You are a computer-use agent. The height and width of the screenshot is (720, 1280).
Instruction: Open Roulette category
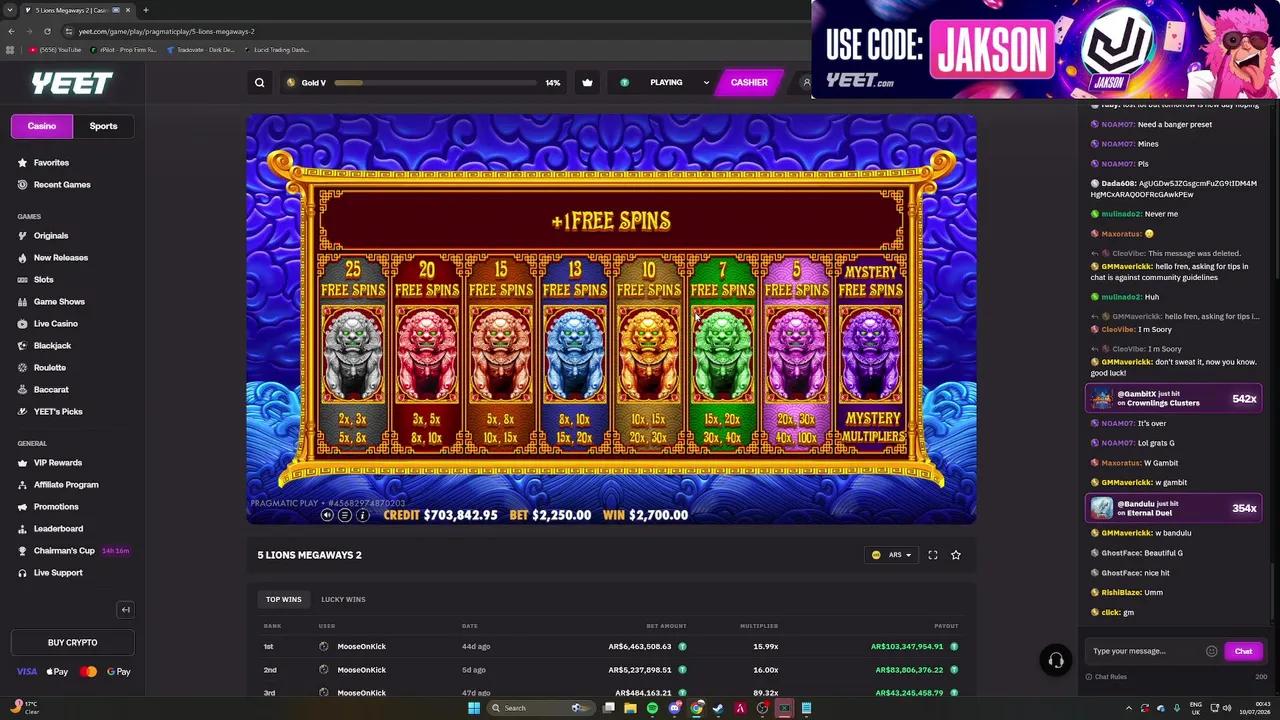tap(50, 367)
